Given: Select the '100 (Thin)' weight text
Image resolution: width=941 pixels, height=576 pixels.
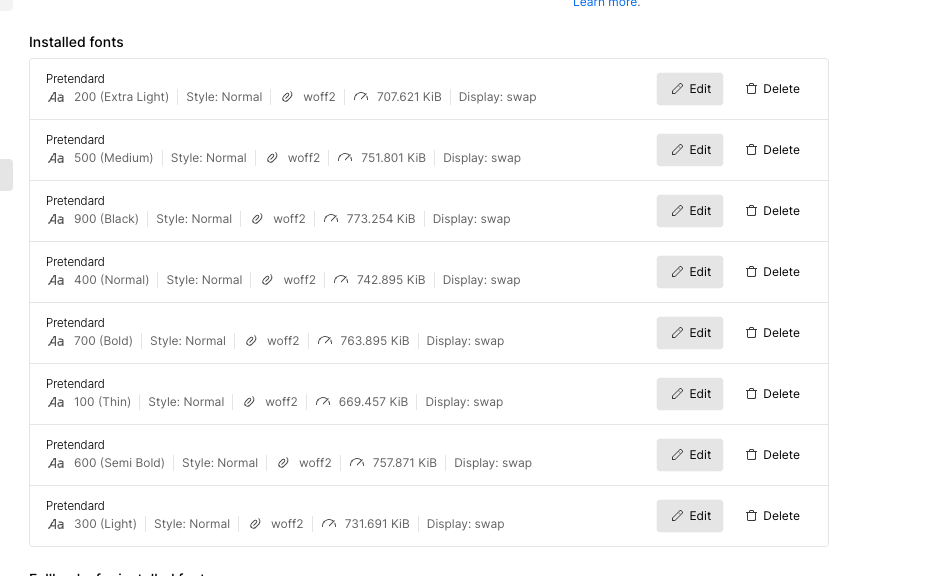Looking at the screenshot, I should [102, 402].
